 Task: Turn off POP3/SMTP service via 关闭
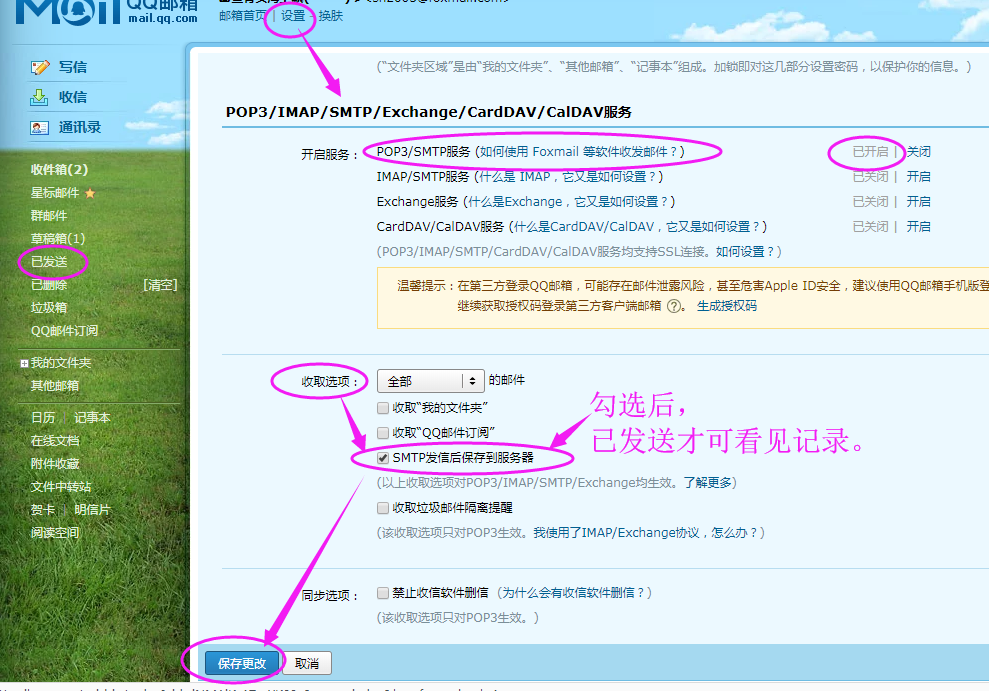(918, 152)
